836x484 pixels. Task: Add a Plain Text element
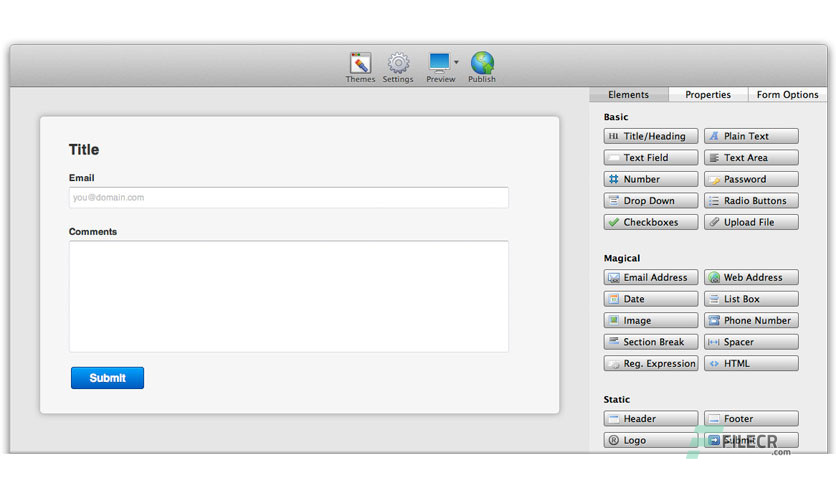(751, 136)
